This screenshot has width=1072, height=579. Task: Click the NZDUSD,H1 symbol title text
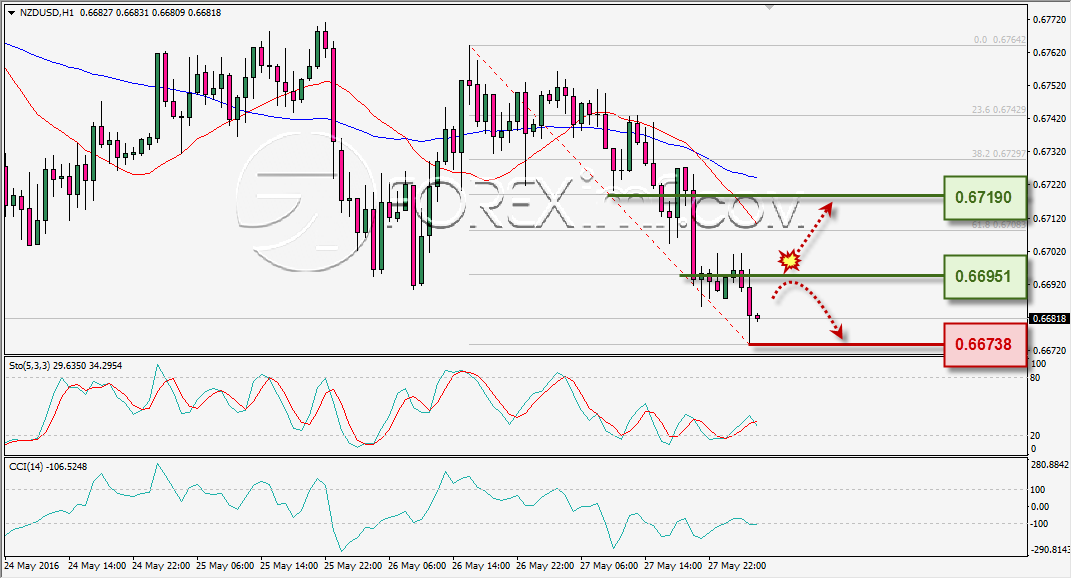(x=47, y=12)
